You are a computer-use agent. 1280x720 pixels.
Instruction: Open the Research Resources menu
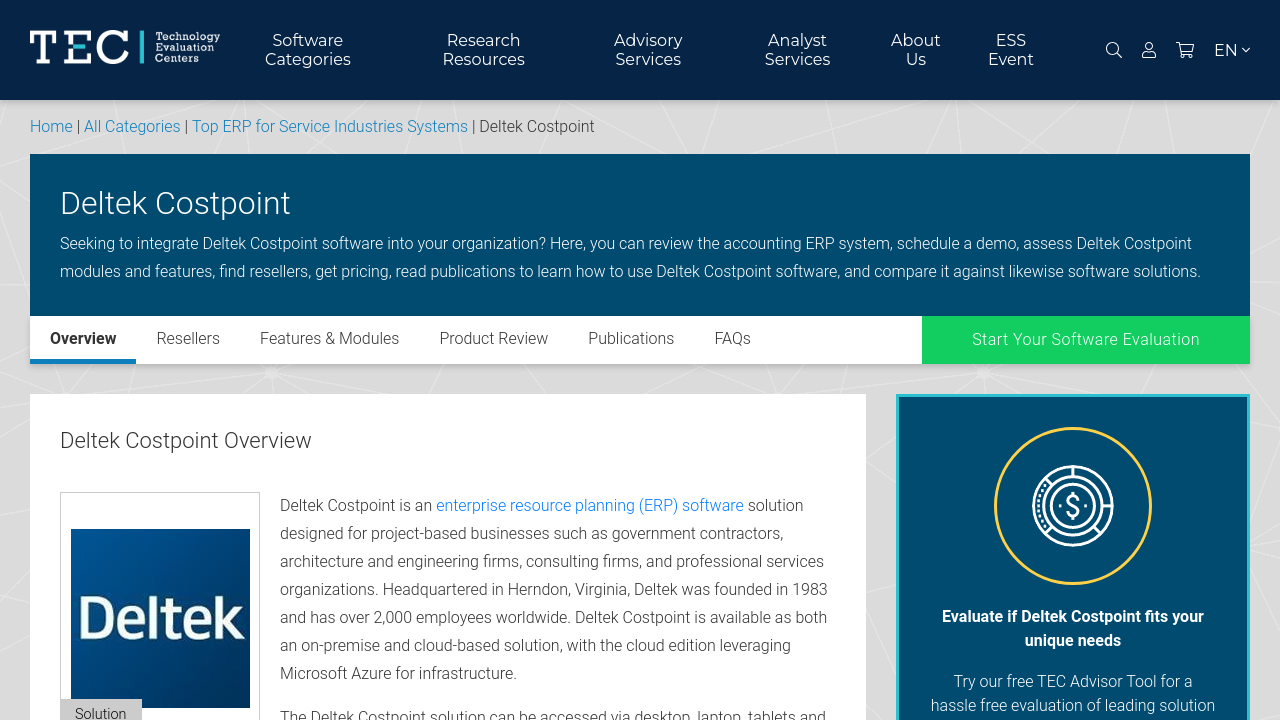[x=483, y=50]
